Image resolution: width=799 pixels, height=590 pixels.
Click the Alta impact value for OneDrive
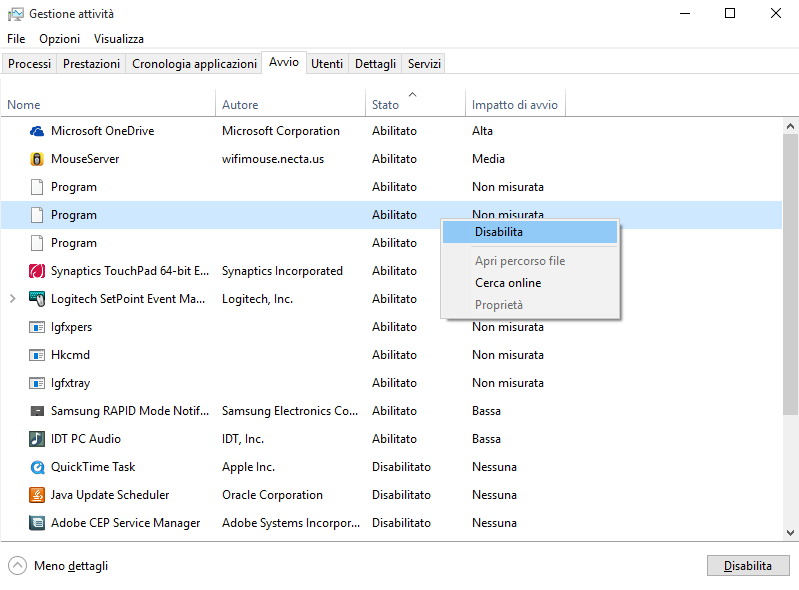click(482, 131)
